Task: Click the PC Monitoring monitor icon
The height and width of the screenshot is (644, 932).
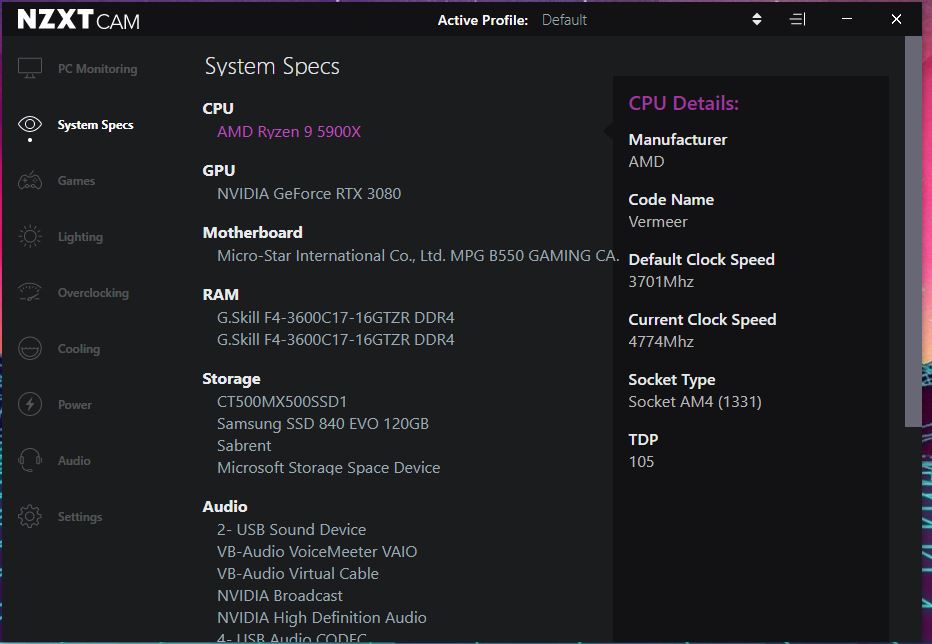Action: coord(30,68)
